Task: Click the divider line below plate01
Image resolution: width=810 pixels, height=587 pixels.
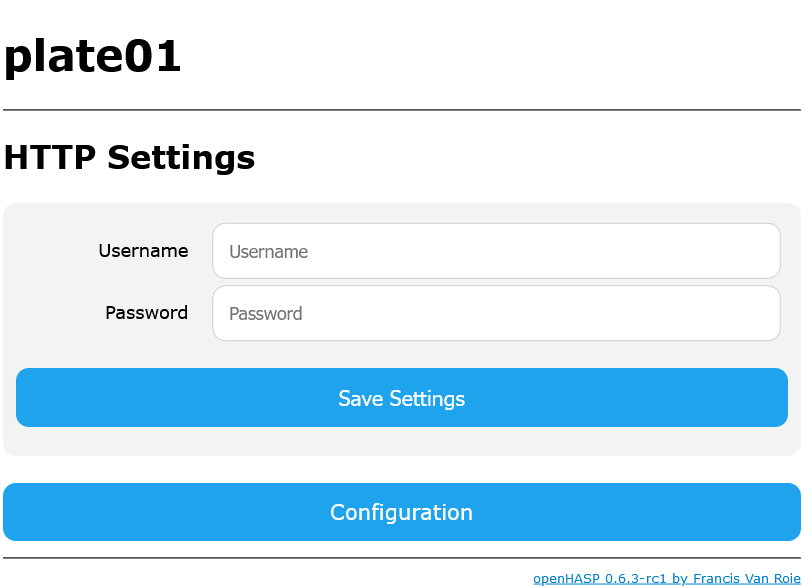Action: [401, 110]
